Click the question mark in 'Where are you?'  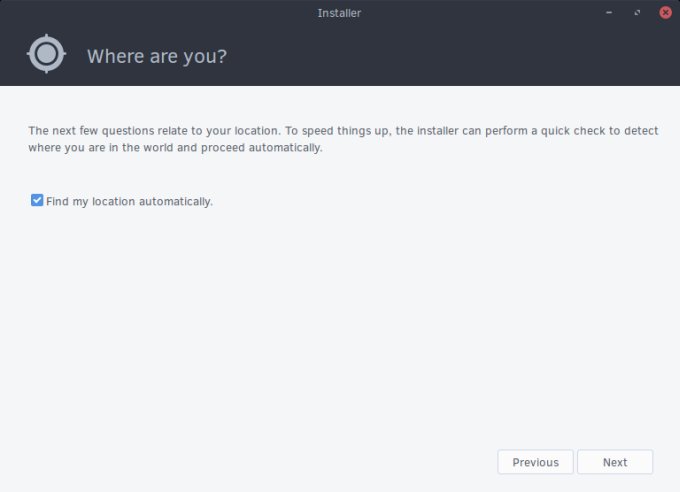[222, 56]
